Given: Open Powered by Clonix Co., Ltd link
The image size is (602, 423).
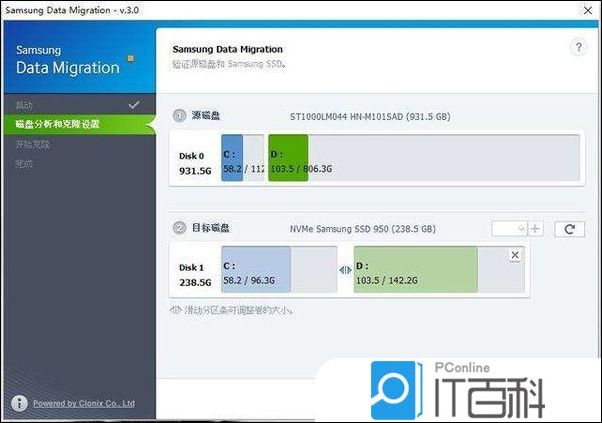Looking at the screenshot, I should (84, 403).
